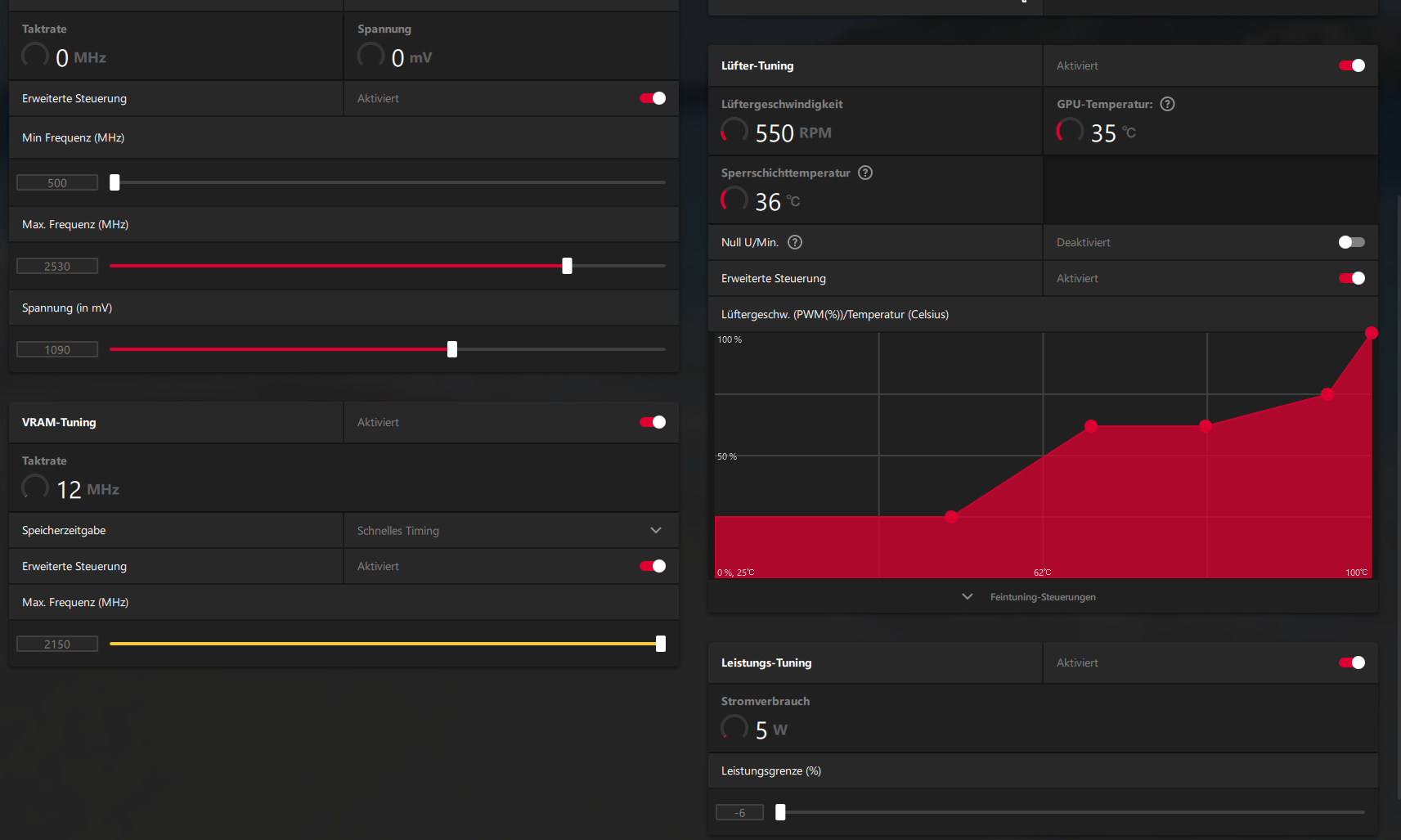Click the 5 W Stromverbrauch reading
Image resolution: width=1401 pixels, height=840 pixels.
coord(771,730)
